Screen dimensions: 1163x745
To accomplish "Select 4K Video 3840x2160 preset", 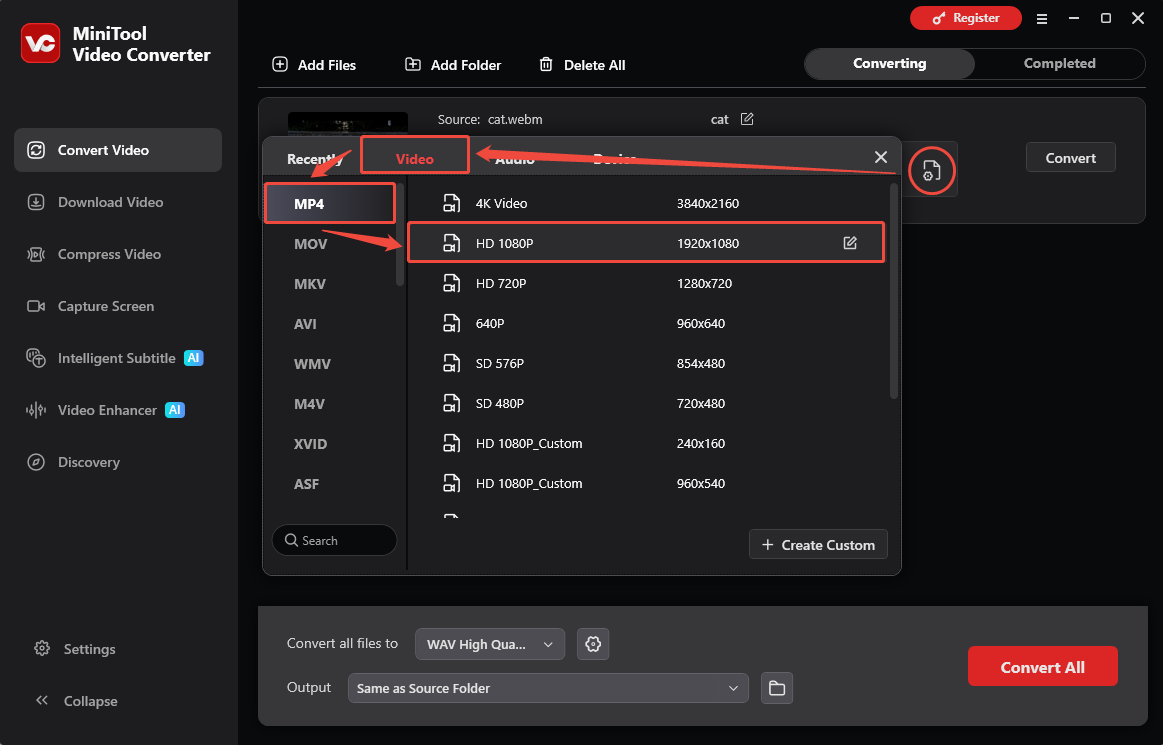I will click(646, 203).
